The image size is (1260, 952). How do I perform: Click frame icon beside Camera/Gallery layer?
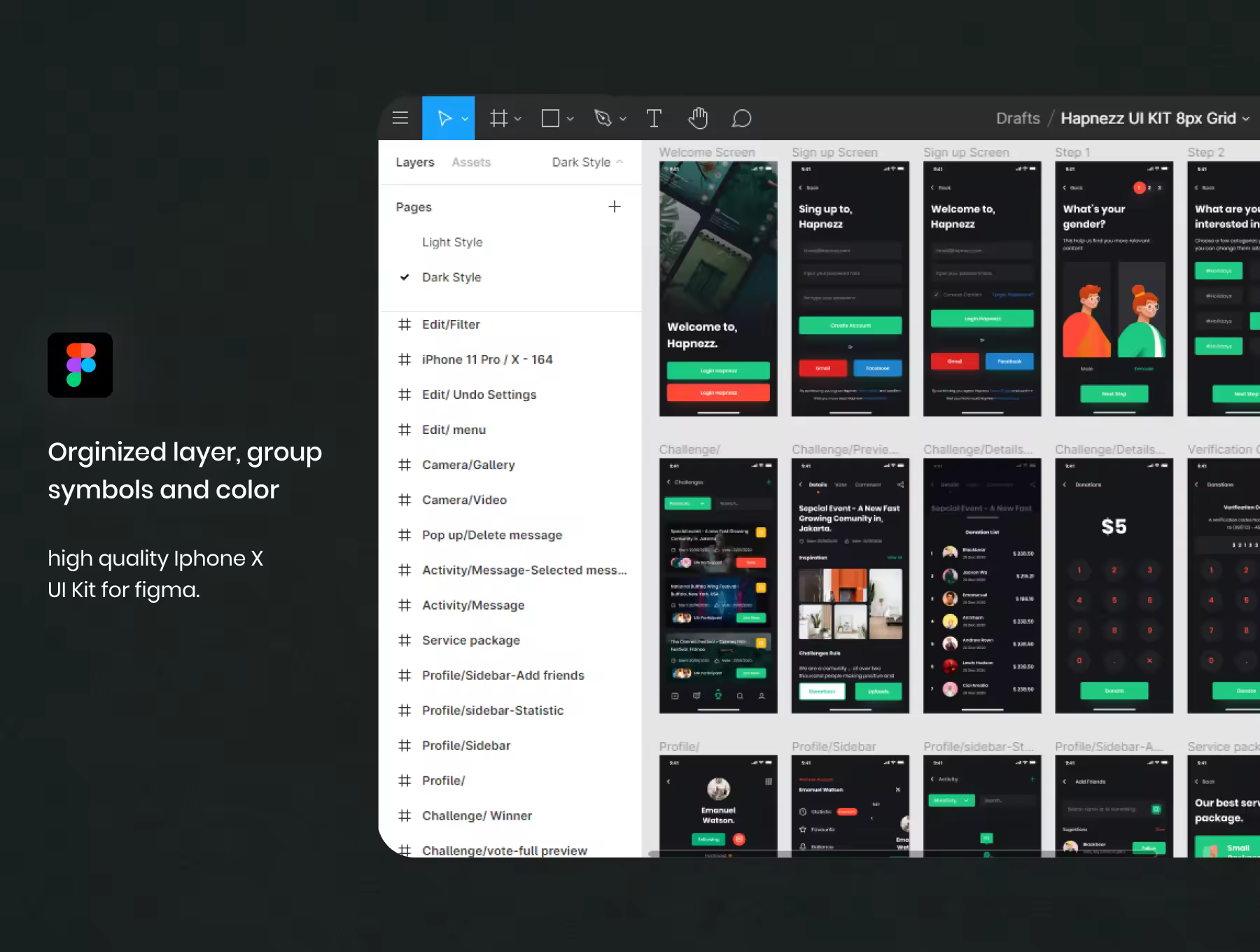click(x=405, y=465)
